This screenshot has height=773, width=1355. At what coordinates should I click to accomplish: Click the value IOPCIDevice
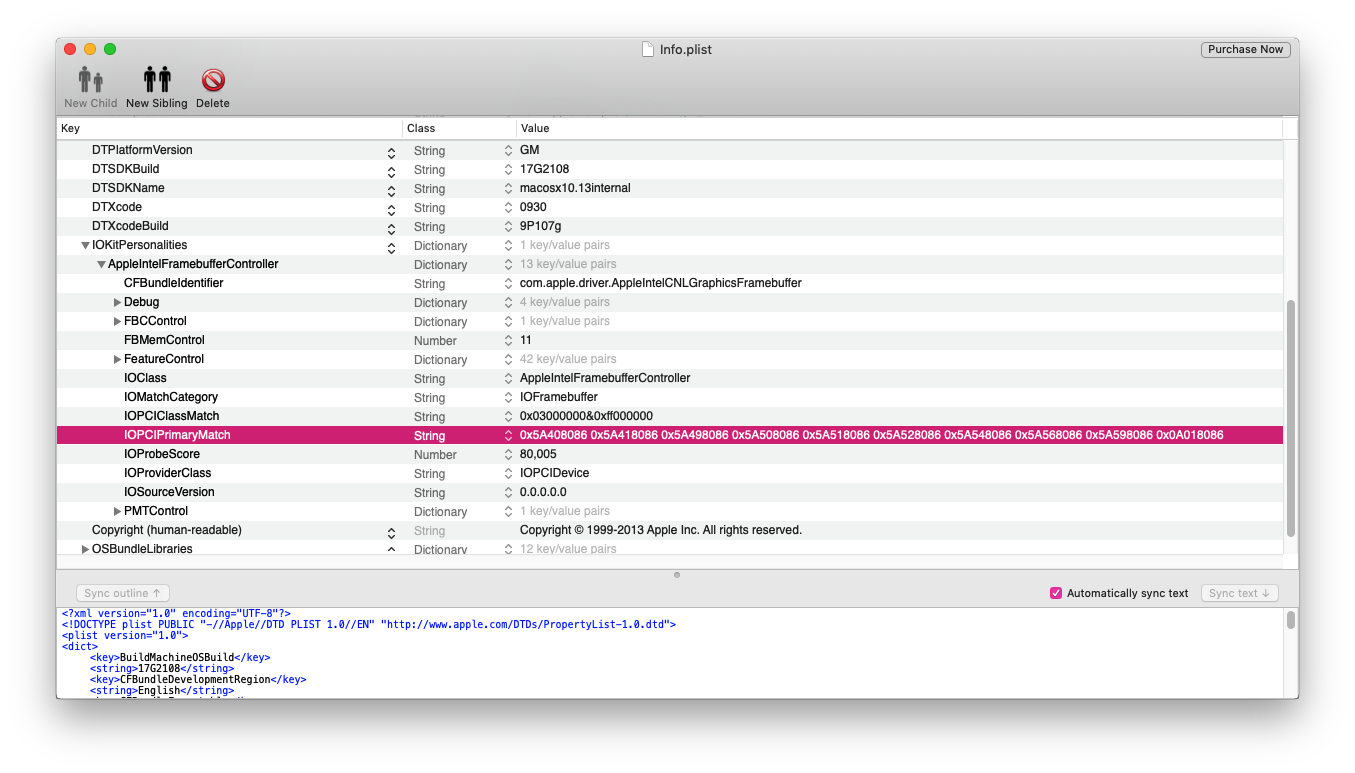554,473
